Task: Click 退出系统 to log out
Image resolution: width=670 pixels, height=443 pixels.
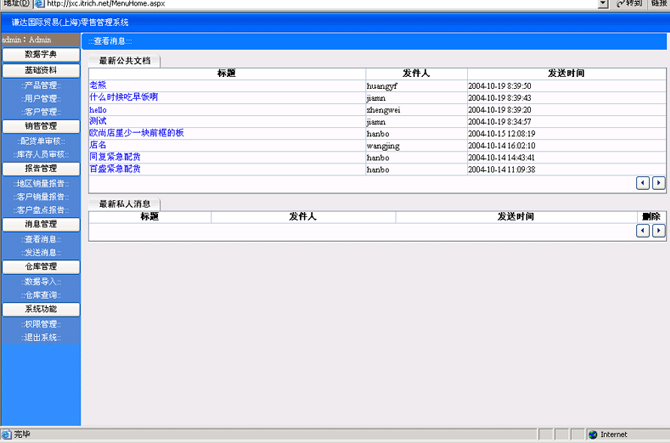Action: 40,338
